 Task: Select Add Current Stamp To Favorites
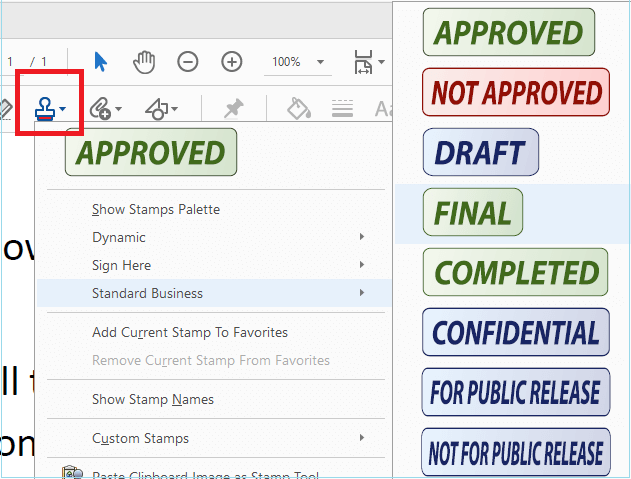tap(190, 332)
